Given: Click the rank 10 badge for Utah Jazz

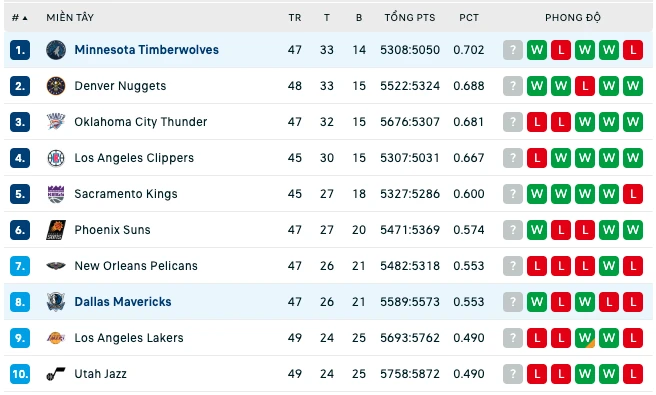Looking at the screenshot, I should [20, 374].
